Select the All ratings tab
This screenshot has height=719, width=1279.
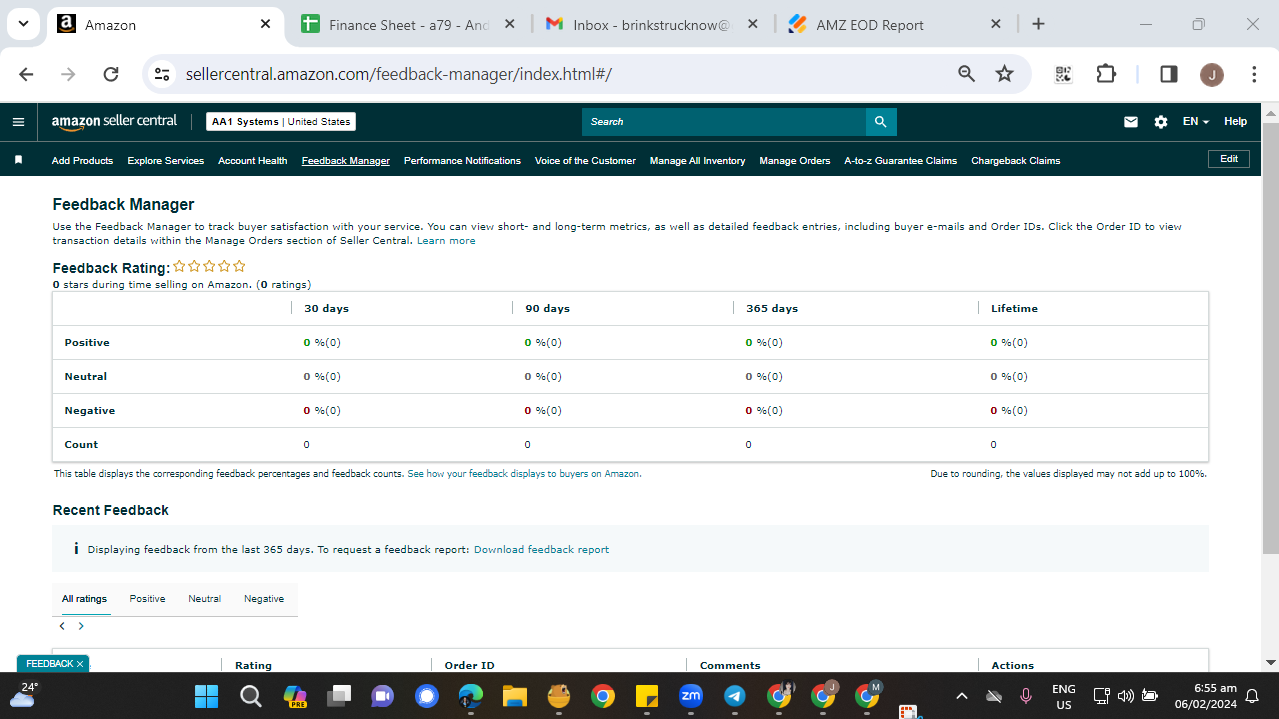tap(84, 599)
